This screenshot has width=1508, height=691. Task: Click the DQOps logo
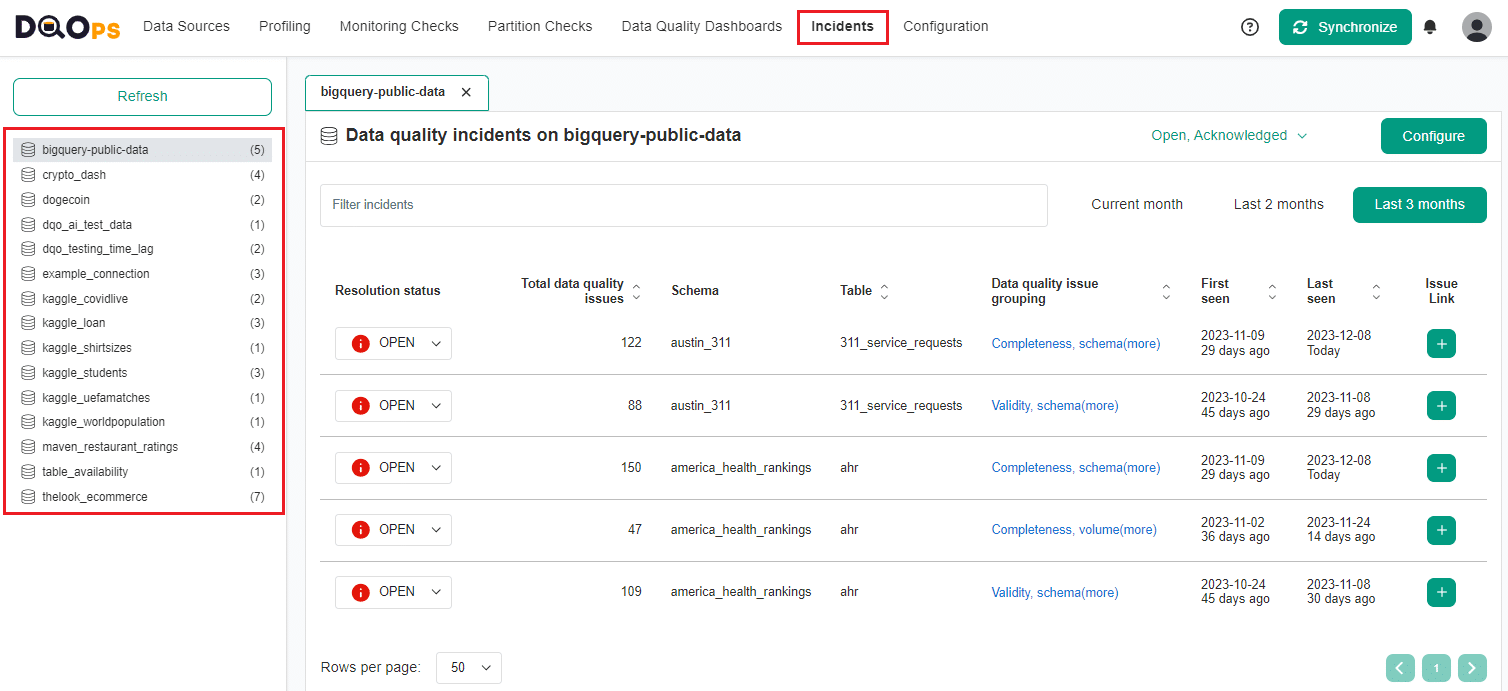coord(64,27)
